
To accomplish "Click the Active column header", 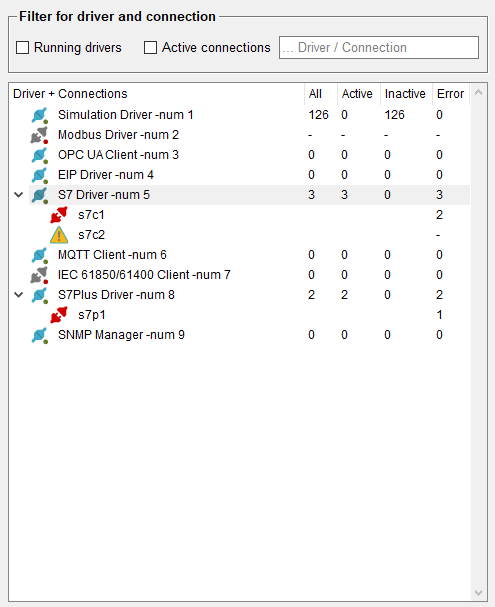I will click(358, 94).
